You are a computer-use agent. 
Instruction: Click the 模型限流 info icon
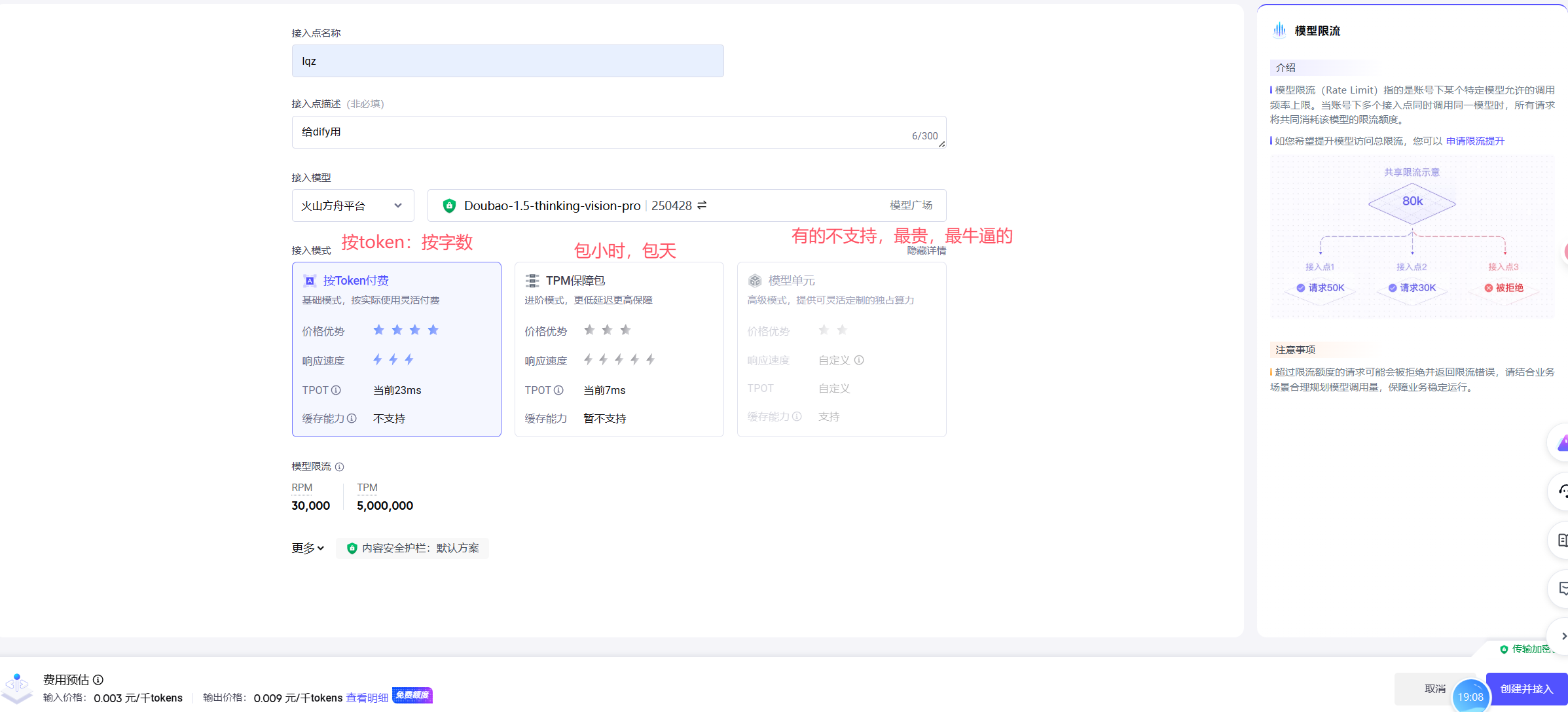click(339, 467)
